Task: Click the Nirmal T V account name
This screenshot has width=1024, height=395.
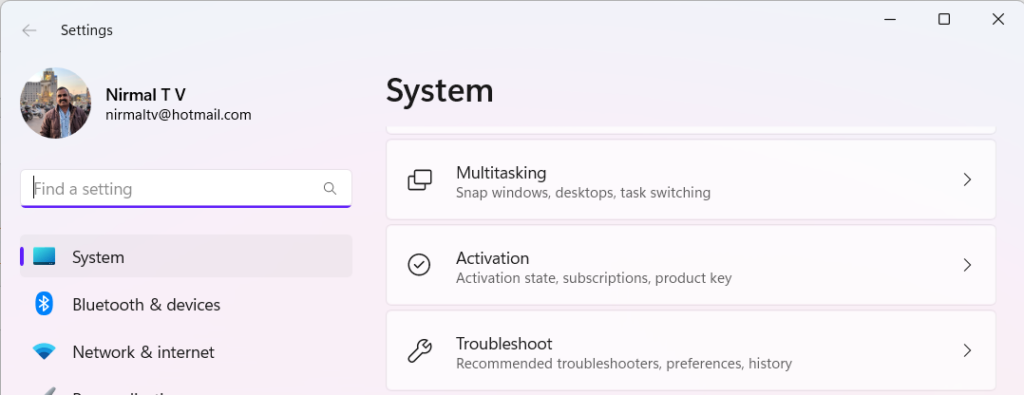Action: click(146, 95)
